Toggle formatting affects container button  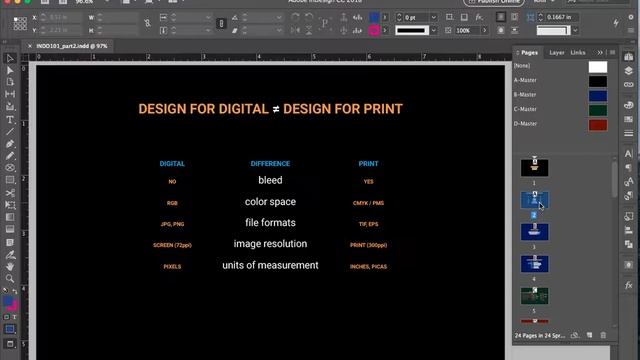[x=7, y=317]
